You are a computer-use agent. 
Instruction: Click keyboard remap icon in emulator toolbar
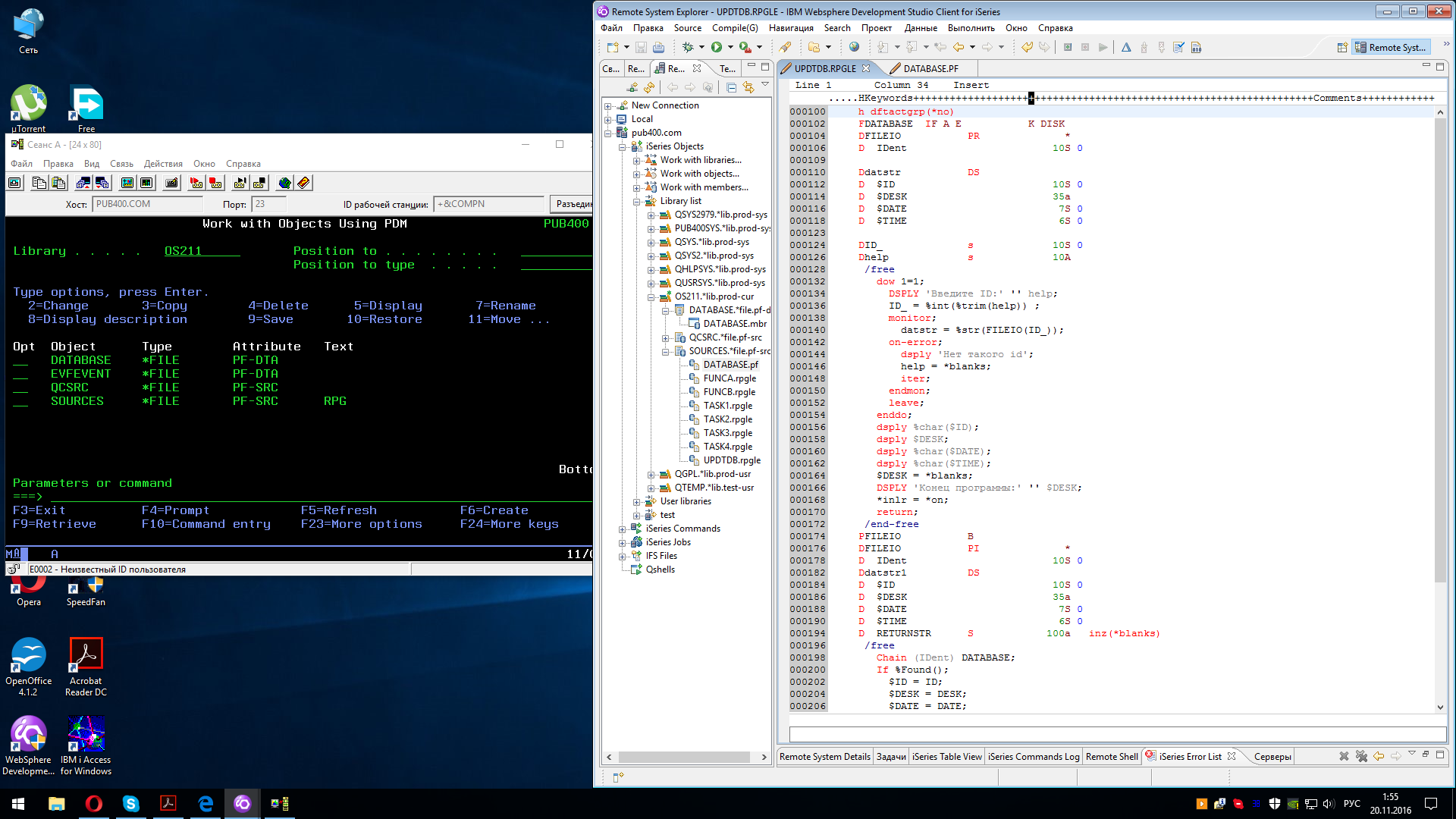pyautogui.click(x=171, y=183)
